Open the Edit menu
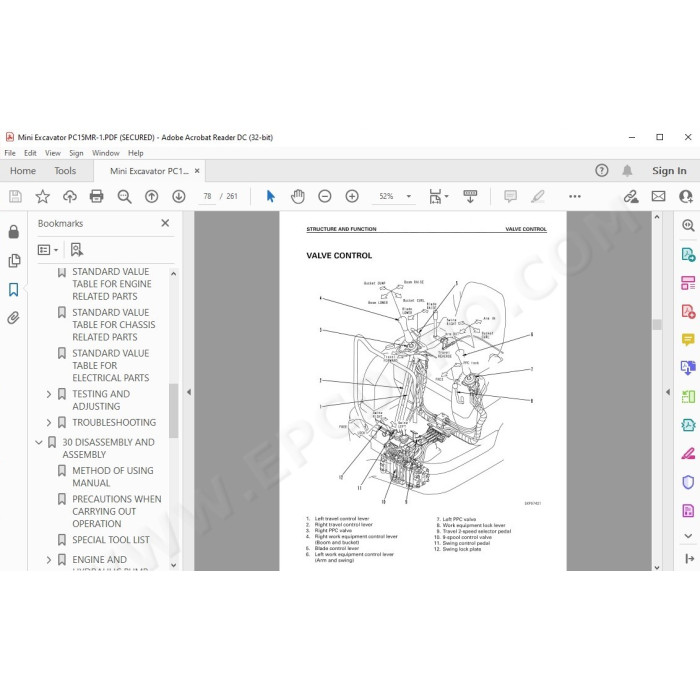 point(30,153)
